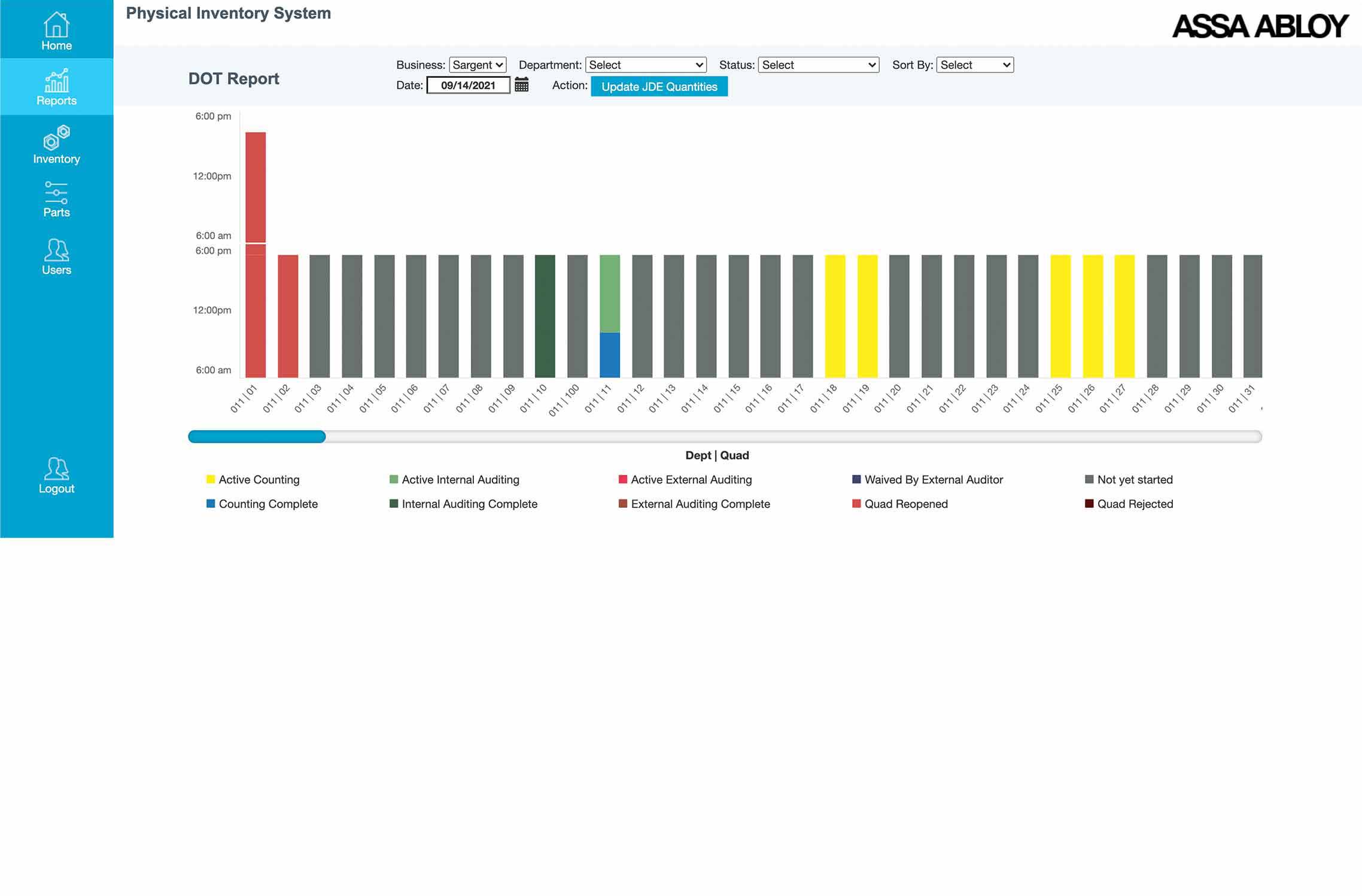Click the yellow bar for 011|25
Image resolution: width=1362 pixels, height=896 pixels.
pos(1060,316)
